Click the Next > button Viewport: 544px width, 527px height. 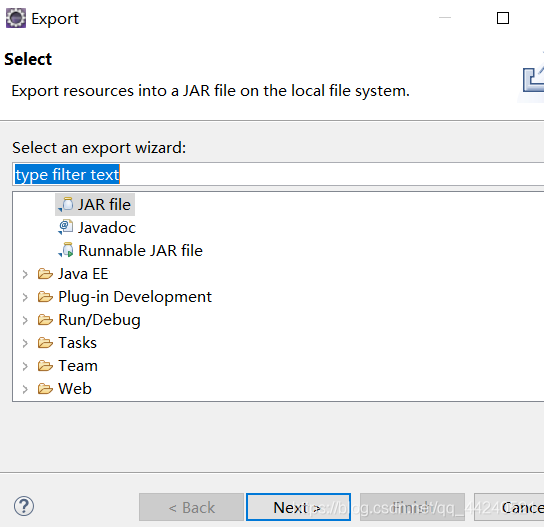(x=298, y=507)
